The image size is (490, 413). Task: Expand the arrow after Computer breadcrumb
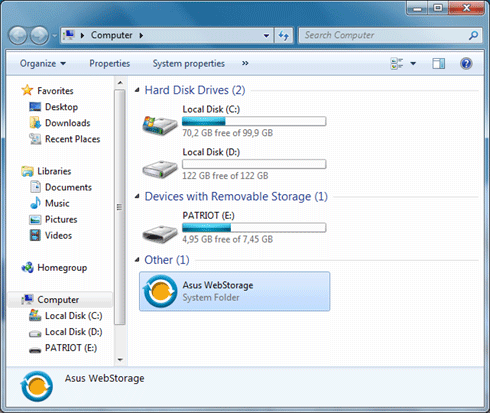tap(141, 35)
